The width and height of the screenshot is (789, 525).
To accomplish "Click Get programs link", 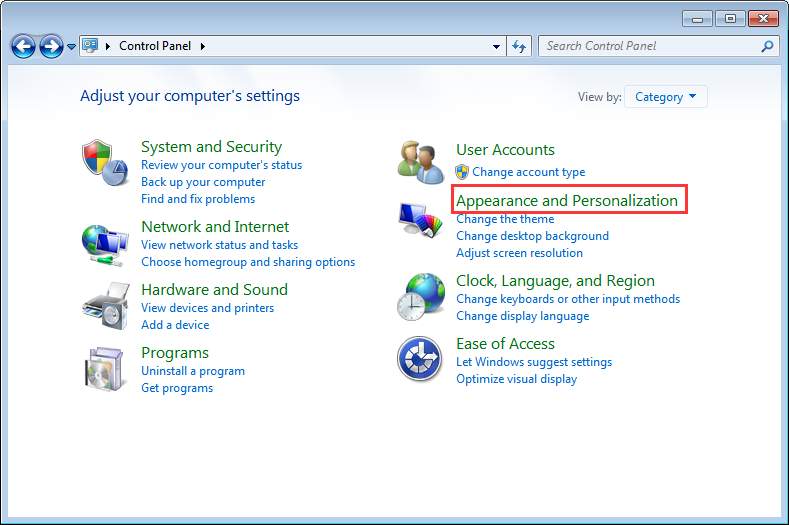I will (x=177, y=388).
